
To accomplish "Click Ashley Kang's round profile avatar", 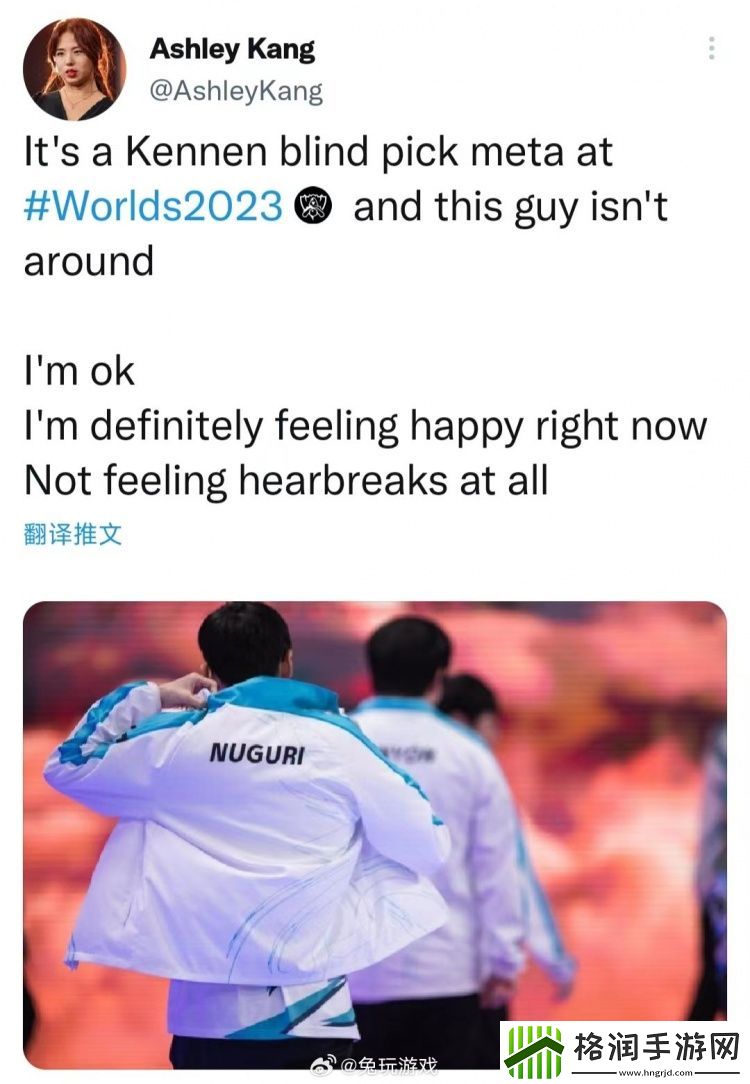I will [75, 69].
